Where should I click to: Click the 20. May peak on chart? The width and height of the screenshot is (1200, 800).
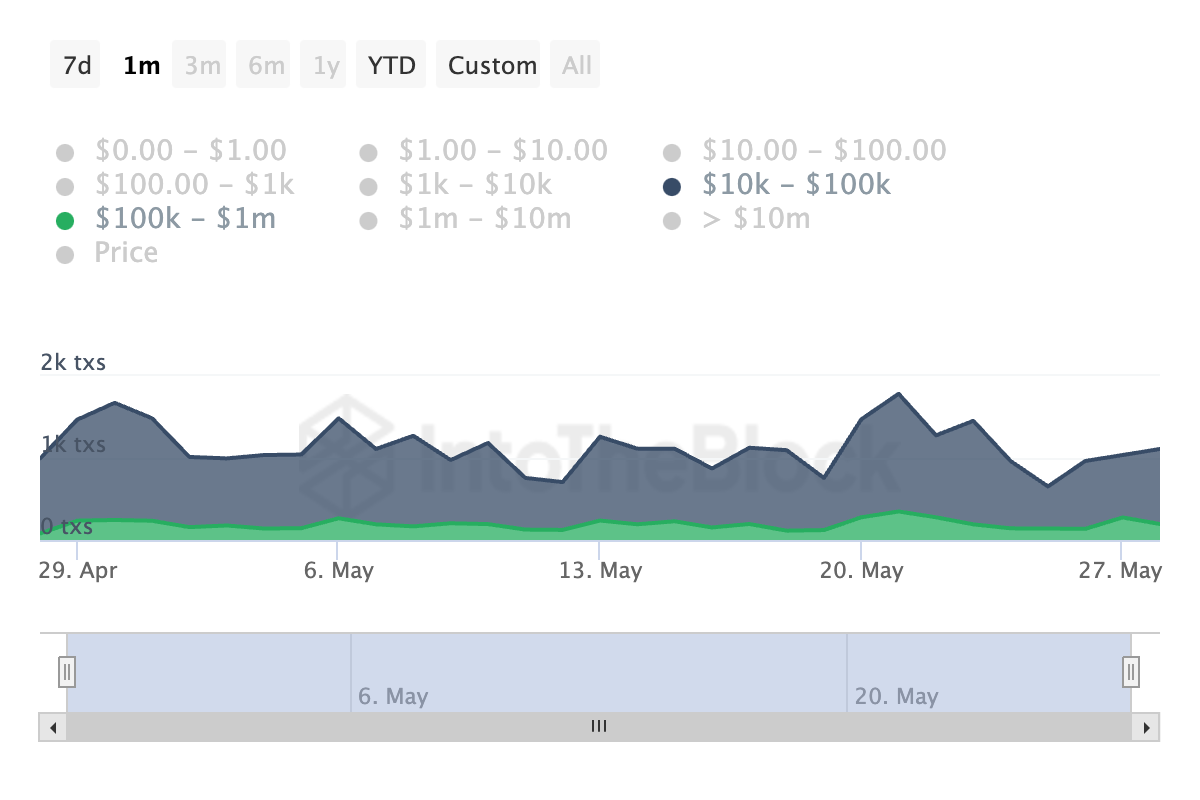click(899, 394)
